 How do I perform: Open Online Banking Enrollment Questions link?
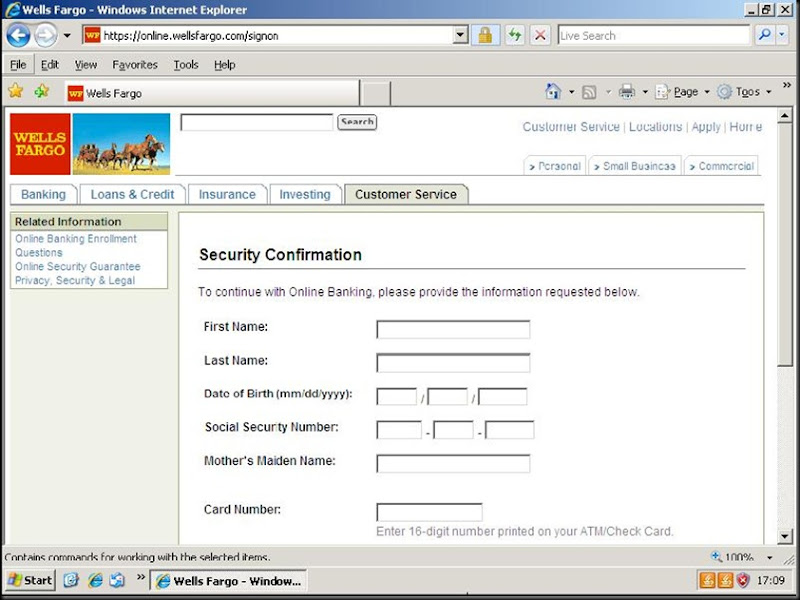tap(76, 245)
